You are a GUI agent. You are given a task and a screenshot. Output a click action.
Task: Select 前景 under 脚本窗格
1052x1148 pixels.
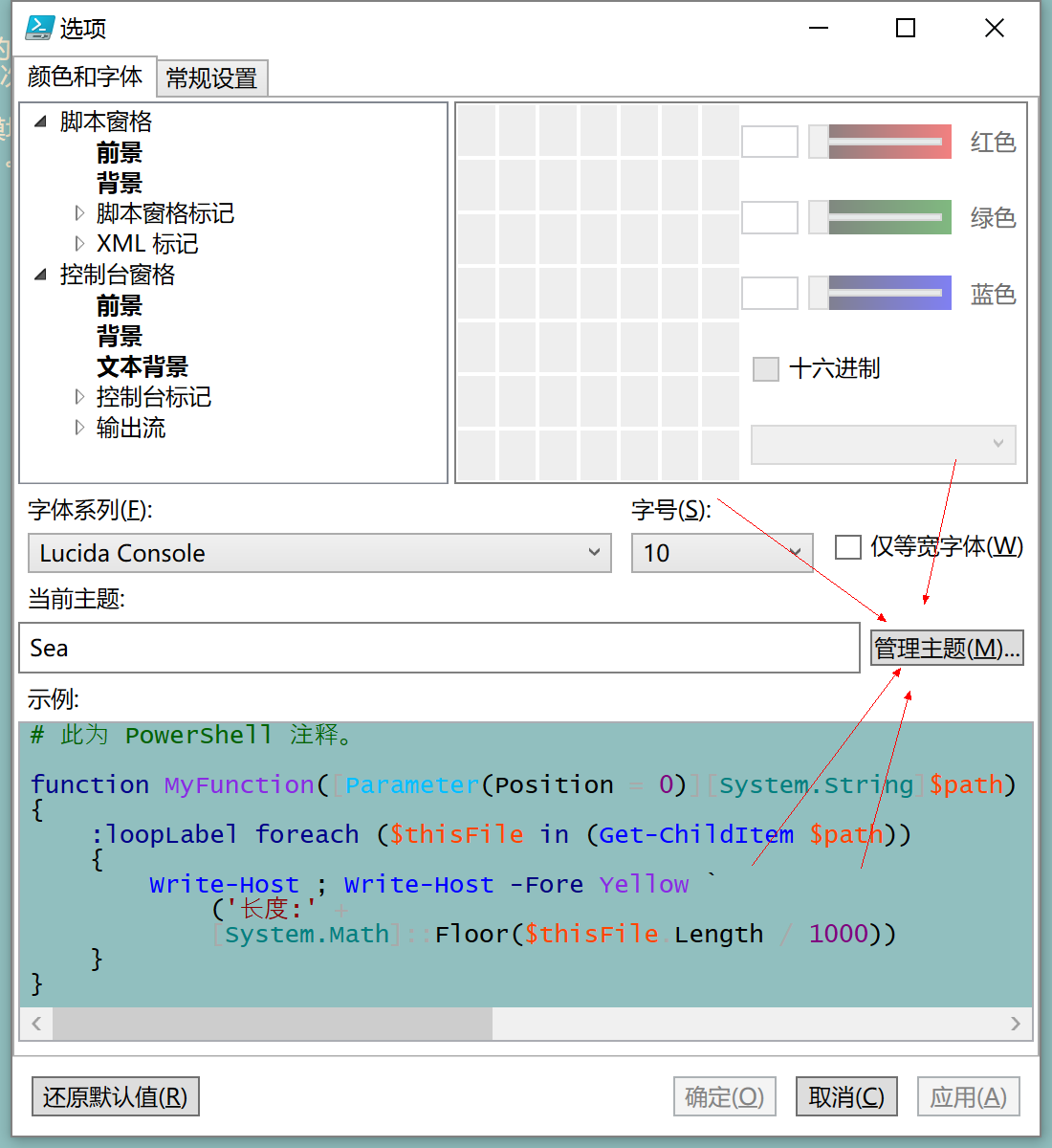tap(119, 152)
